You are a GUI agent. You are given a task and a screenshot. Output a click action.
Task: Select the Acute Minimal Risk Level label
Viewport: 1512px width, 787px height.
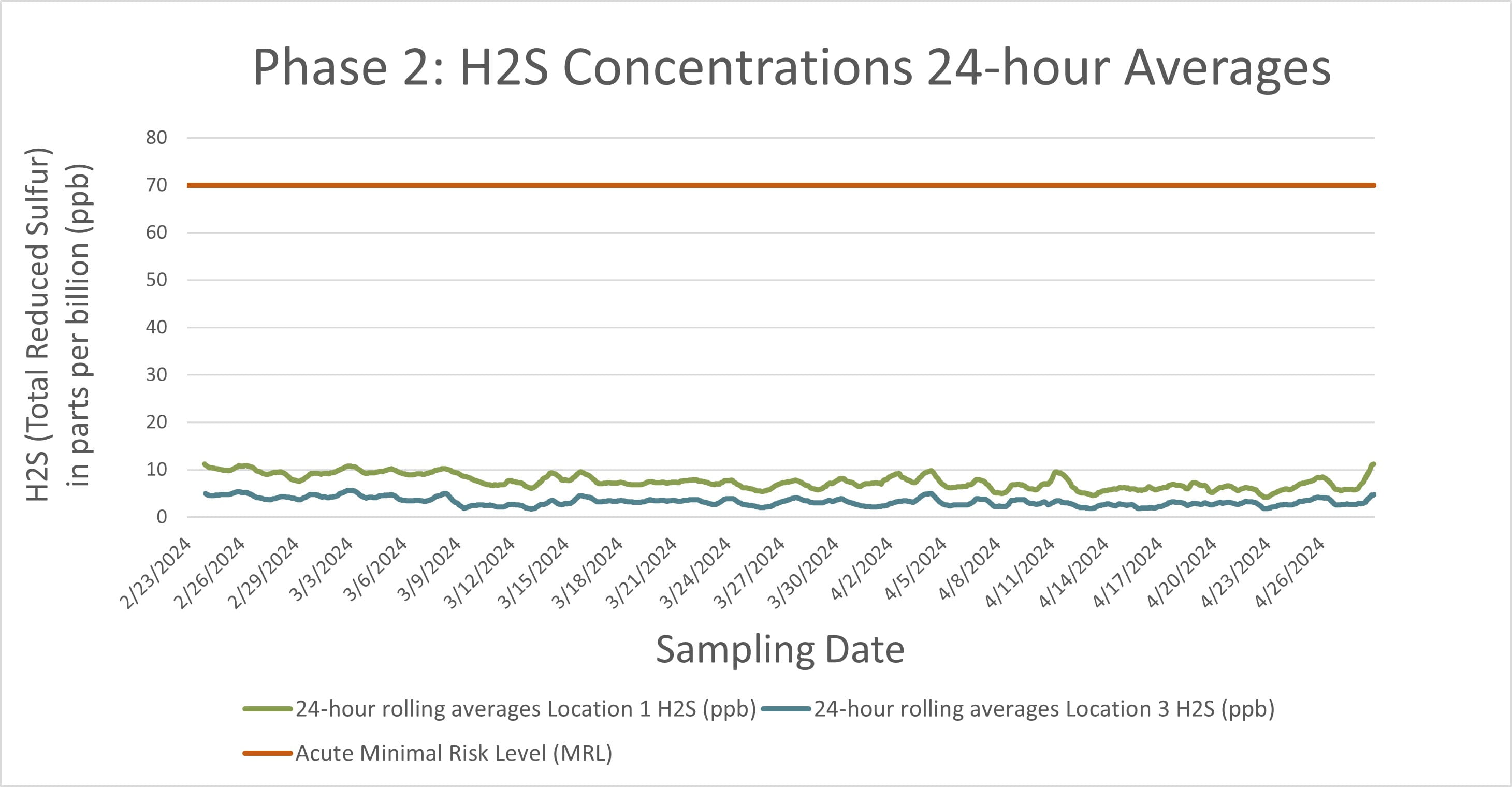tap(453, 753)
